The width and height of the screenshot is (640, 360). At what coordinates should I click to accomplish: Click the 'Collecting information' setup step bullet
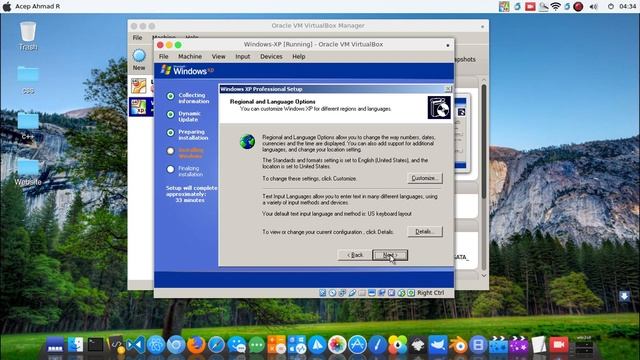[171, 96]
